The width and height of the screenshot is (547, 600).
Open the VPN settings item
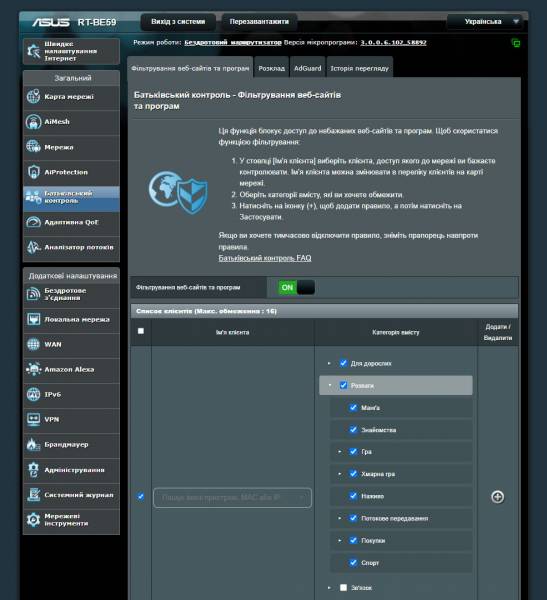(x=71, y=420)
